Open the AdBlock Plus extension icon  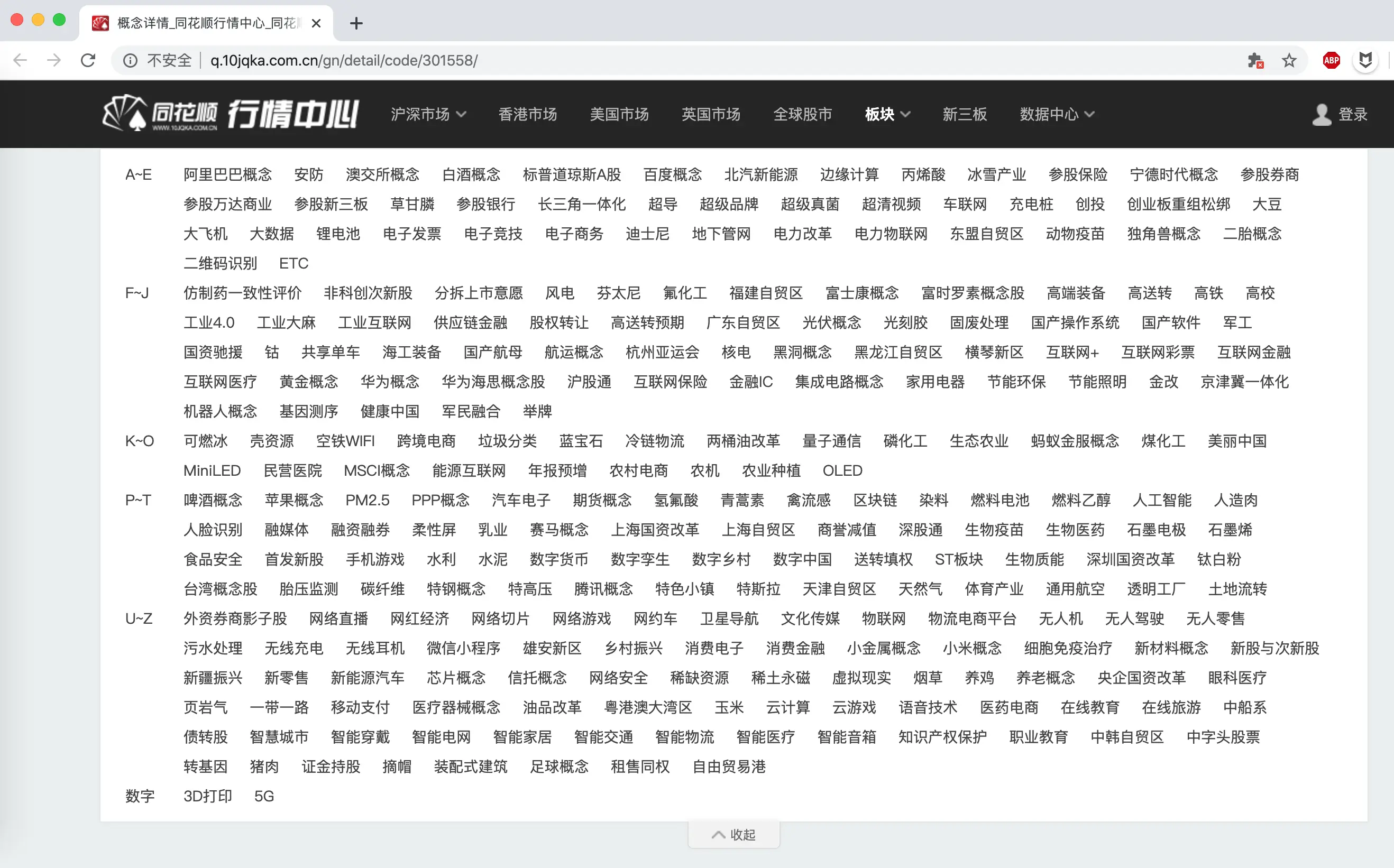pos(1331,60)
